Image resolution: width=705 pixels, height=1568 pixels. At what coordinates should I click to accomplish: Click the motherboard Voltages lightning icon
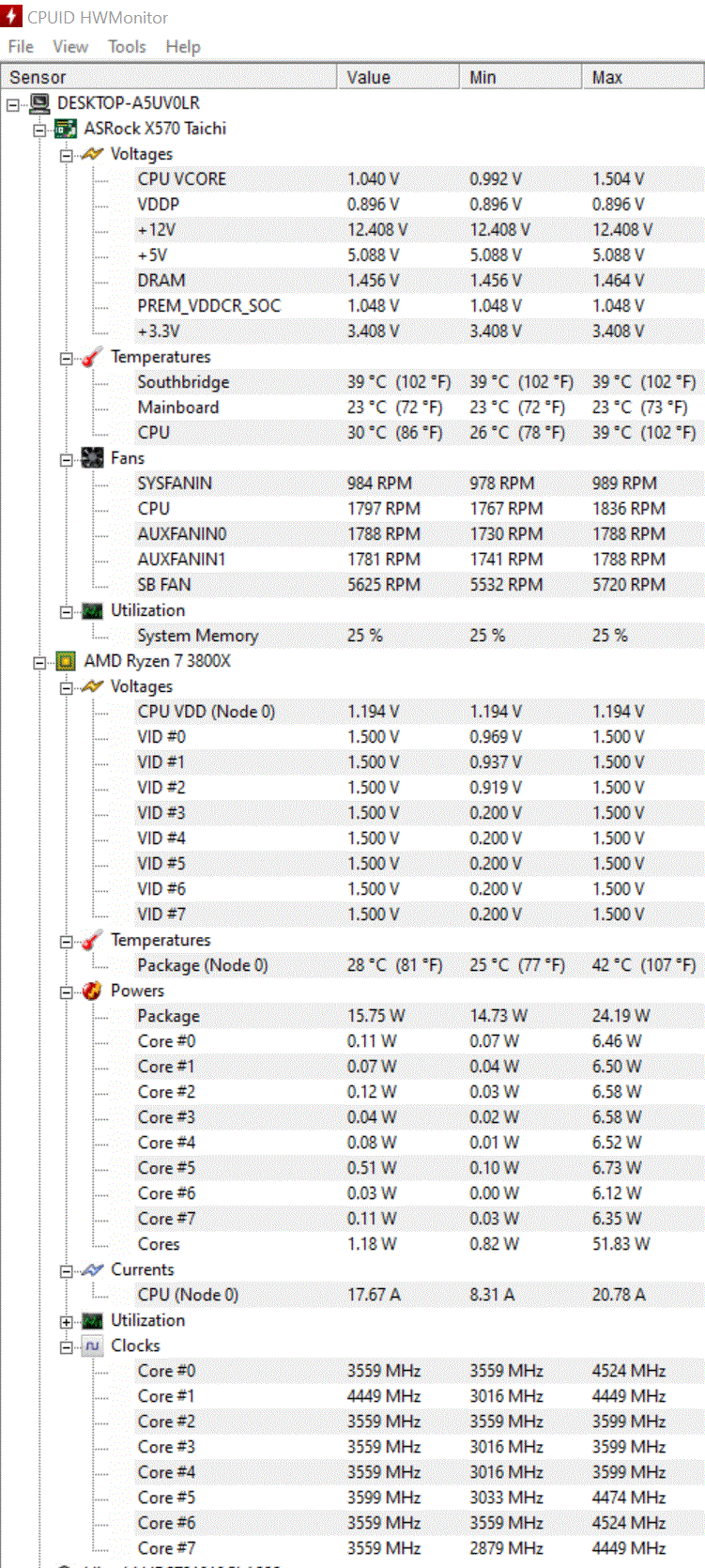(x=92, y=154)
